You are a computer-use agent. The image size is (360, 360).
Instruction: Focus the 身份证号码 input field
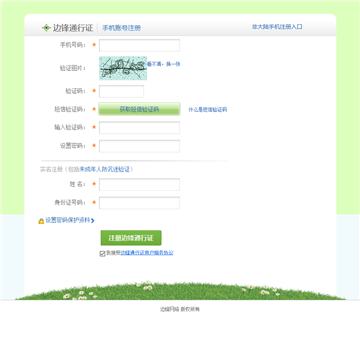(x=139, y=203)
